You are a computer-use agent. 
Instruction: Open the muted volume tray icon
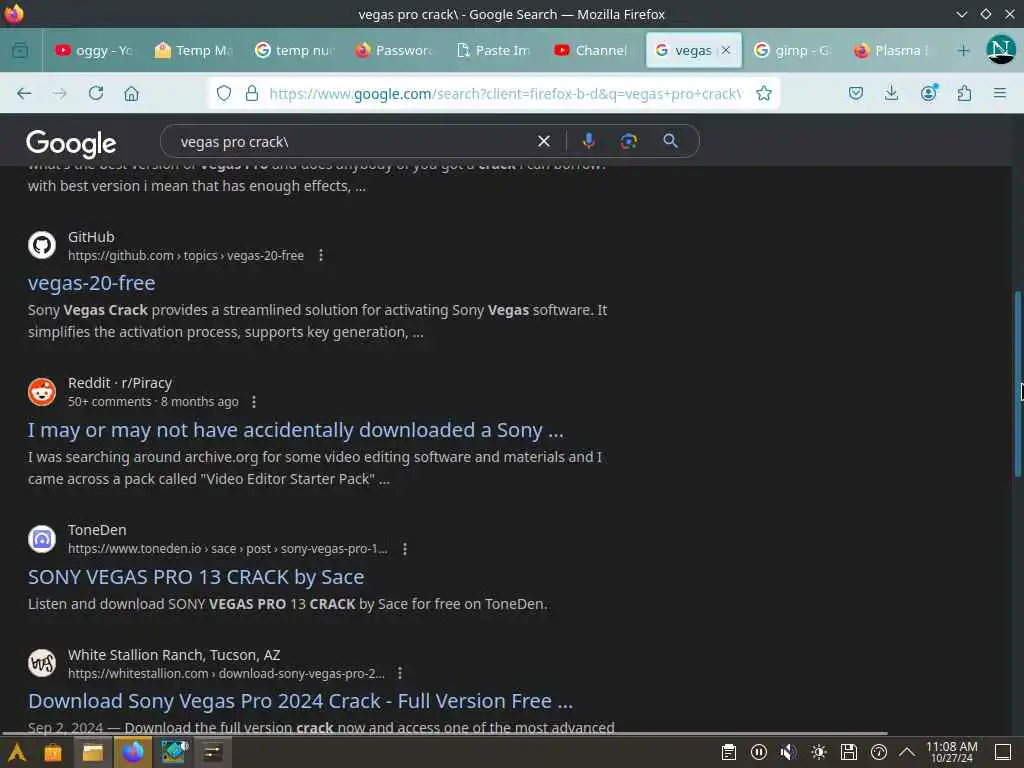788,752
